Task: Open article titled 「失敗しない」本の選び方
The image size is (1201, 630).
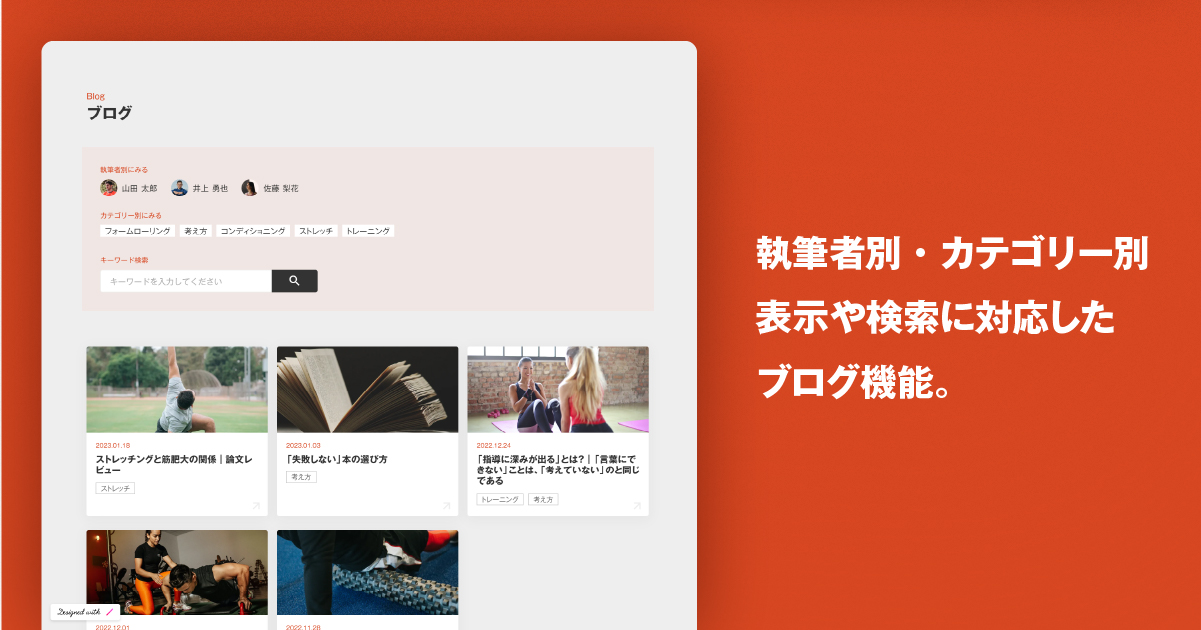Action: 337,459
